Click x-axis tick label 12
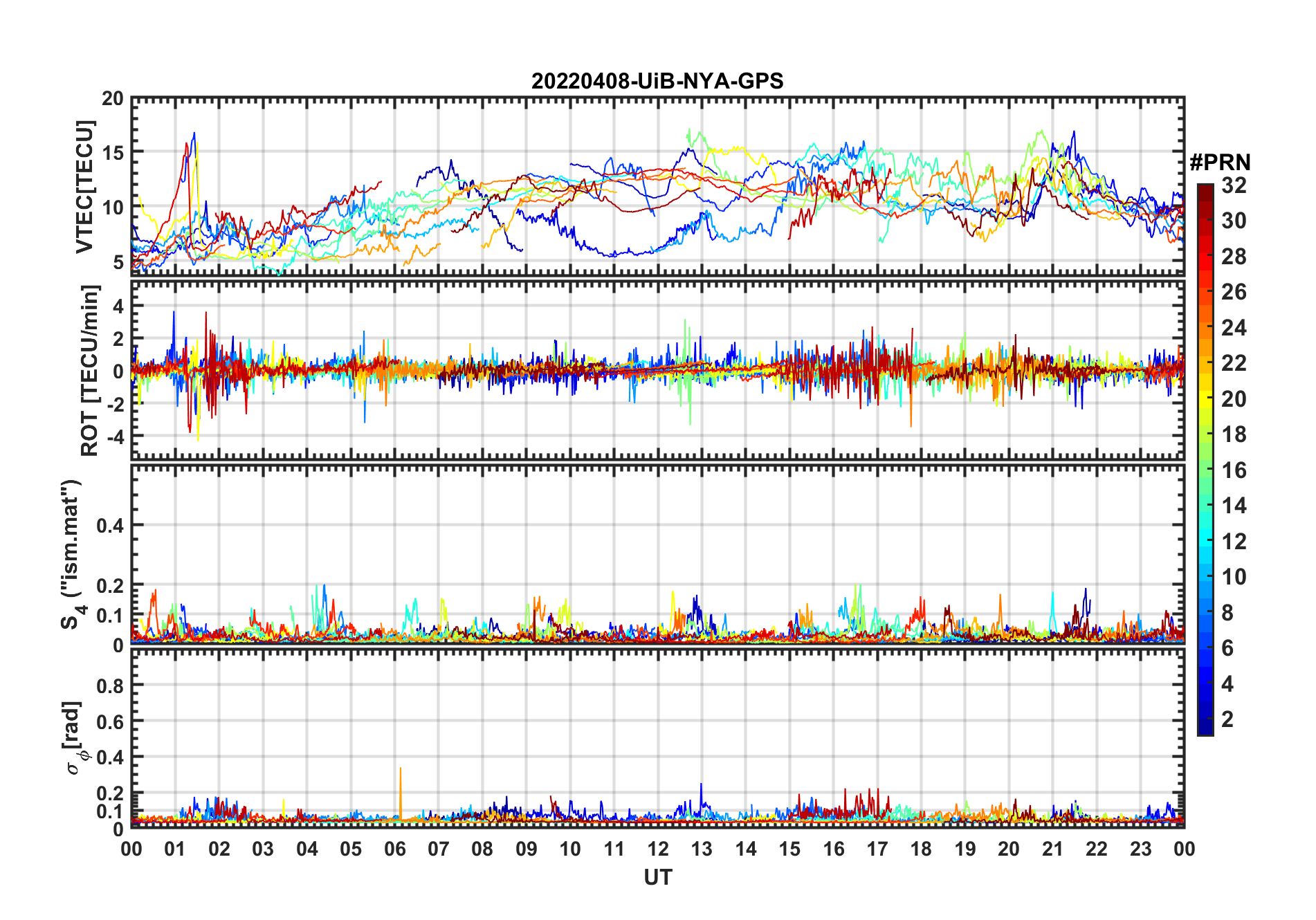The width and height of the screenshot is (1316, 920). (658, 849)
